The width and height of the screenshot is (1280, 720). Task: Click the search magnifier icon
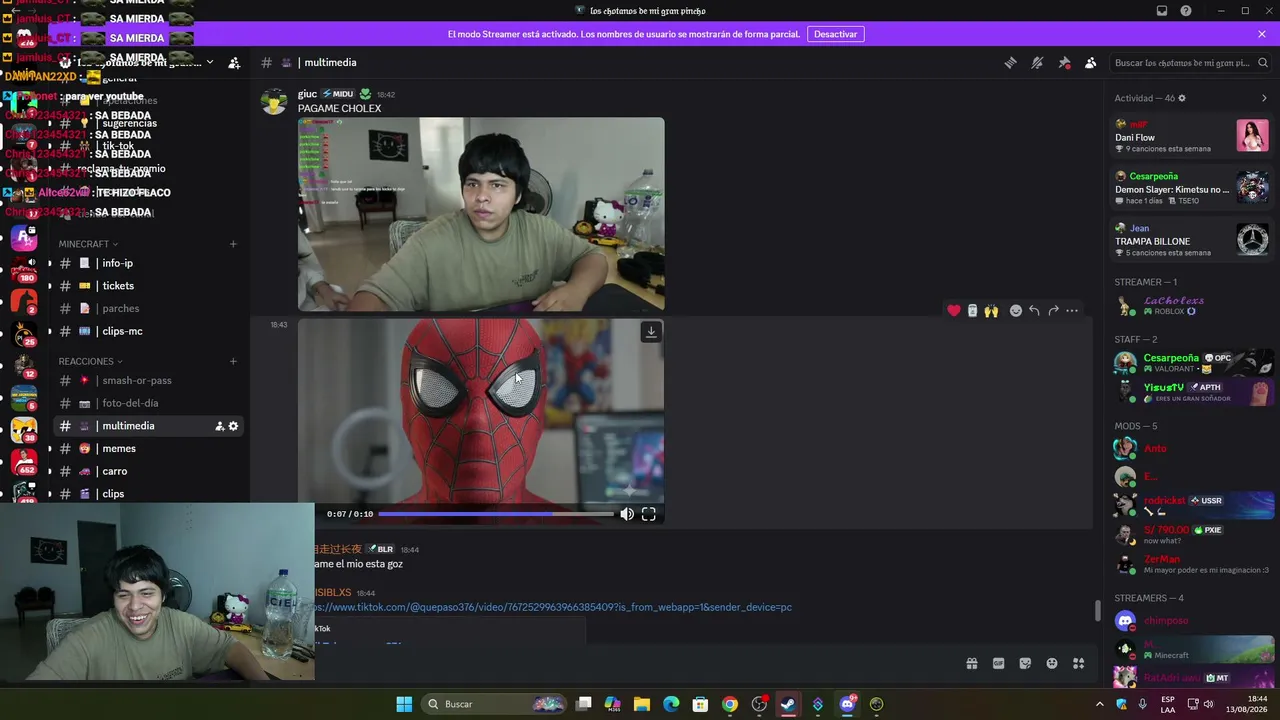(x=1263, y=63)
